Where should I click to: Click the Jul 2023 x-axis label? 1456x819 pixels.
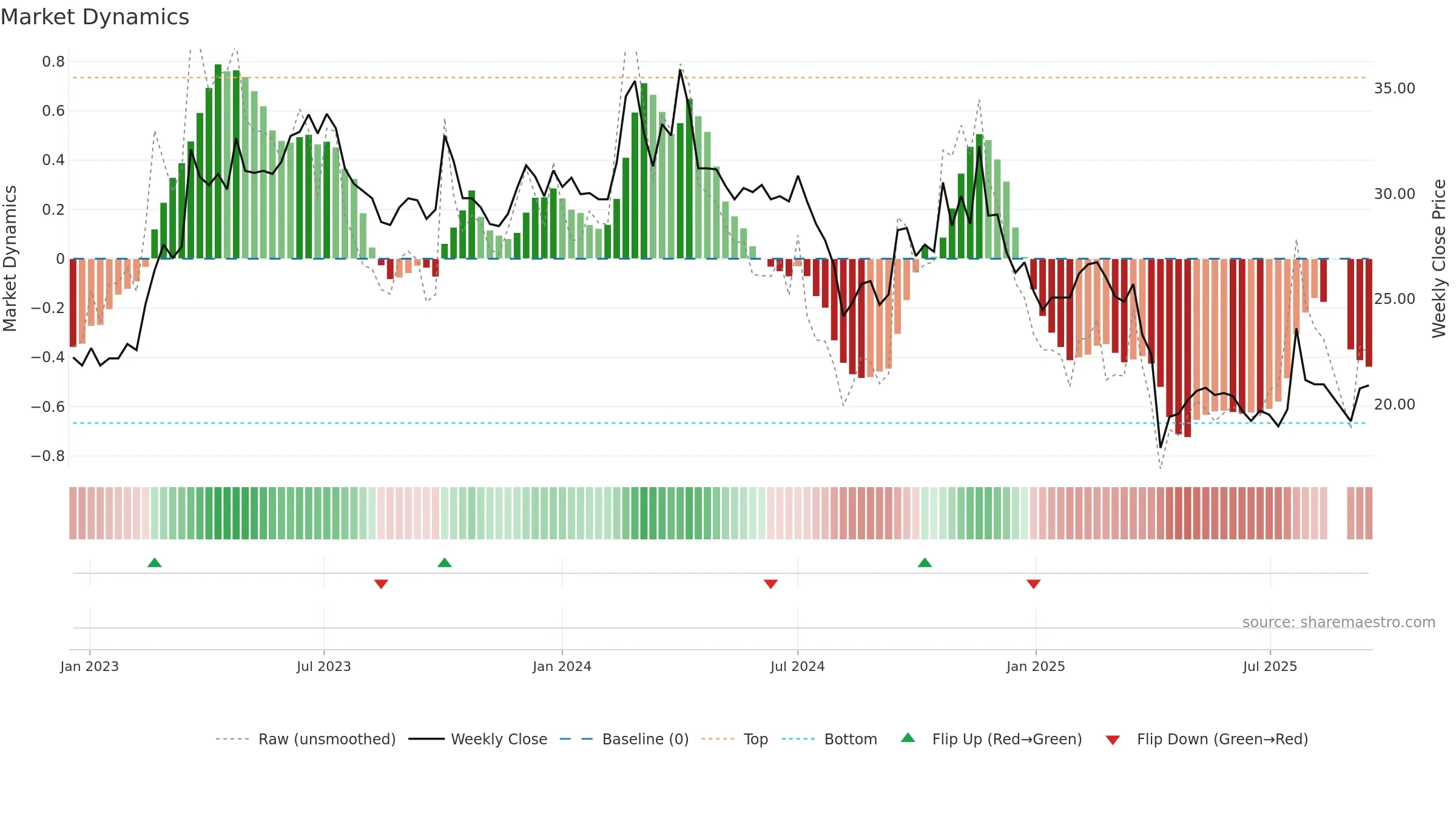324,666
